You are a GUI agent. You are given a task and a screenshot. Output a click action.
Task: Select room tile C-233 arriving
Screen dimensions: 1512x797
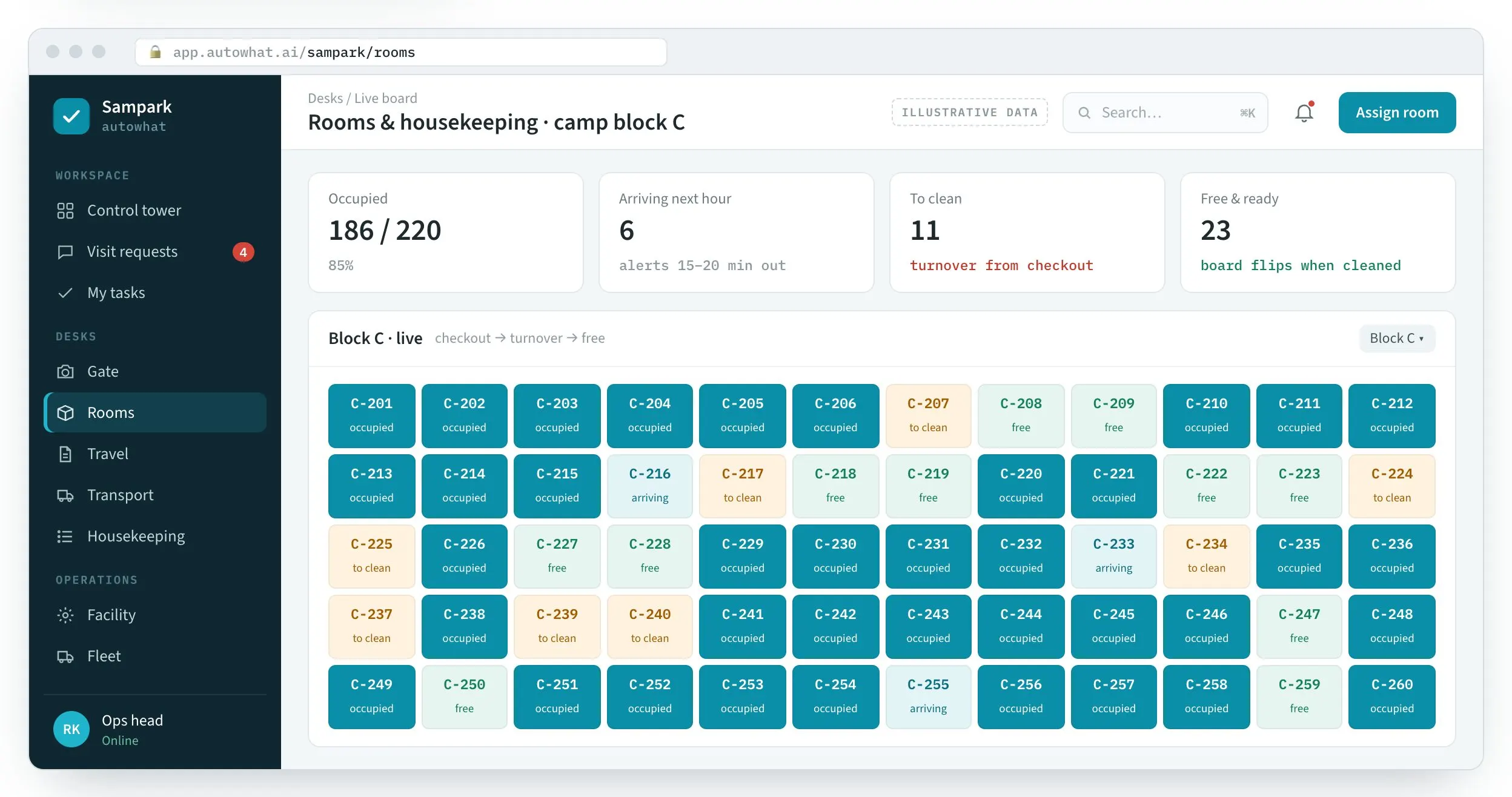(x=1113, y=557)
